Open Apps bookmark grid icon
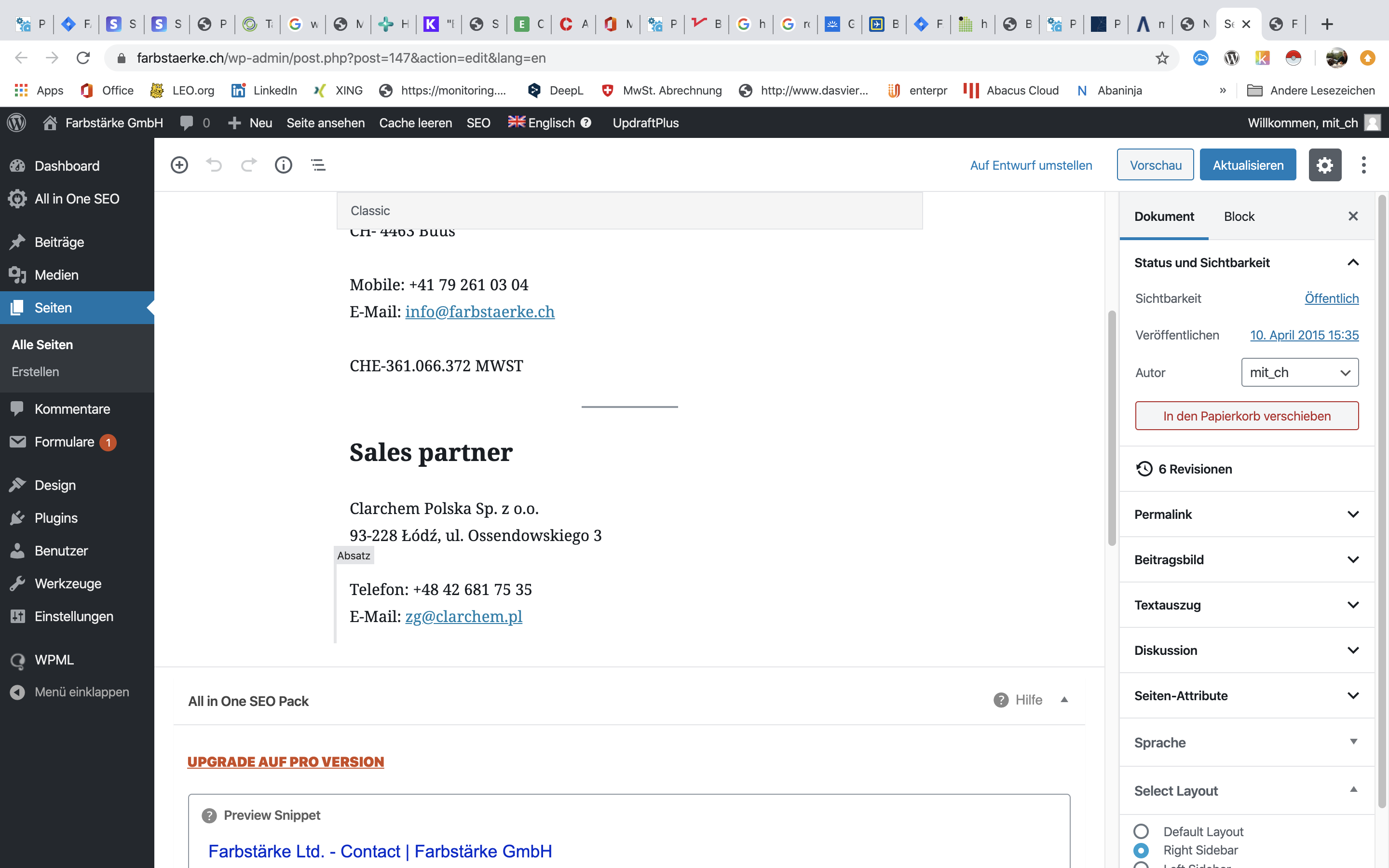The height and width of the screenshot is (868, 1389). pos(21,90)
